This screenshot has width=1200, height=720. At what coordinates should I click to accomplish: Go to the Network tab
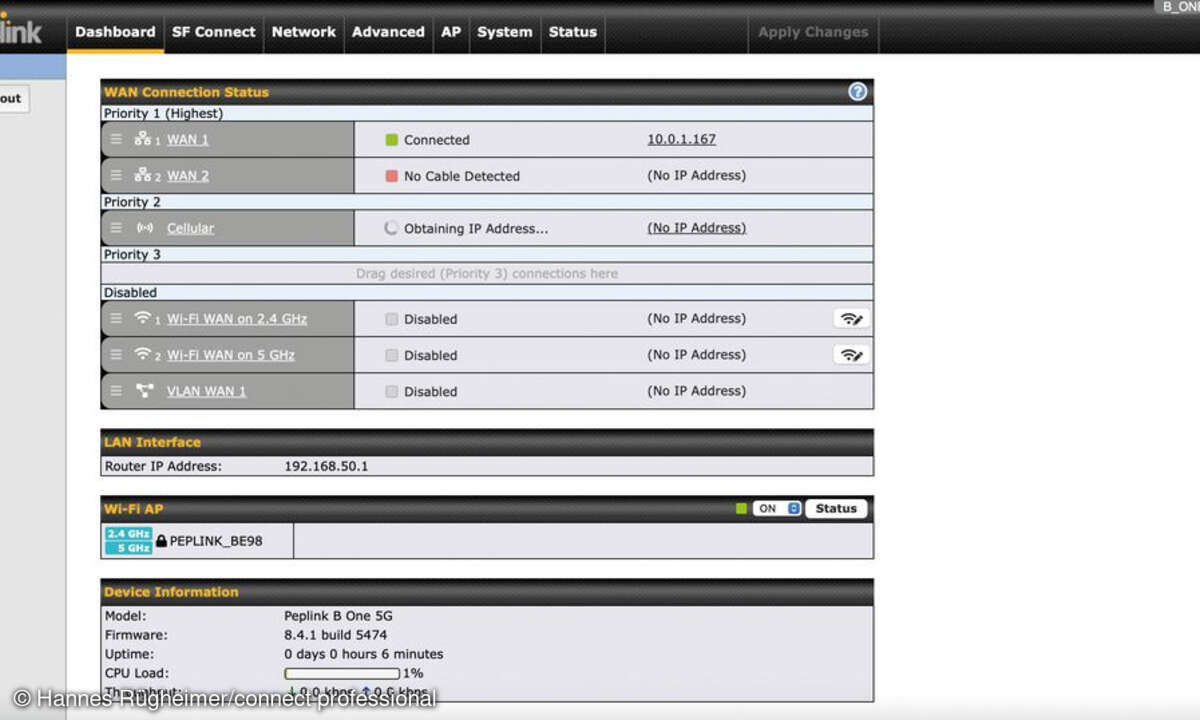[x=304, y=32]
